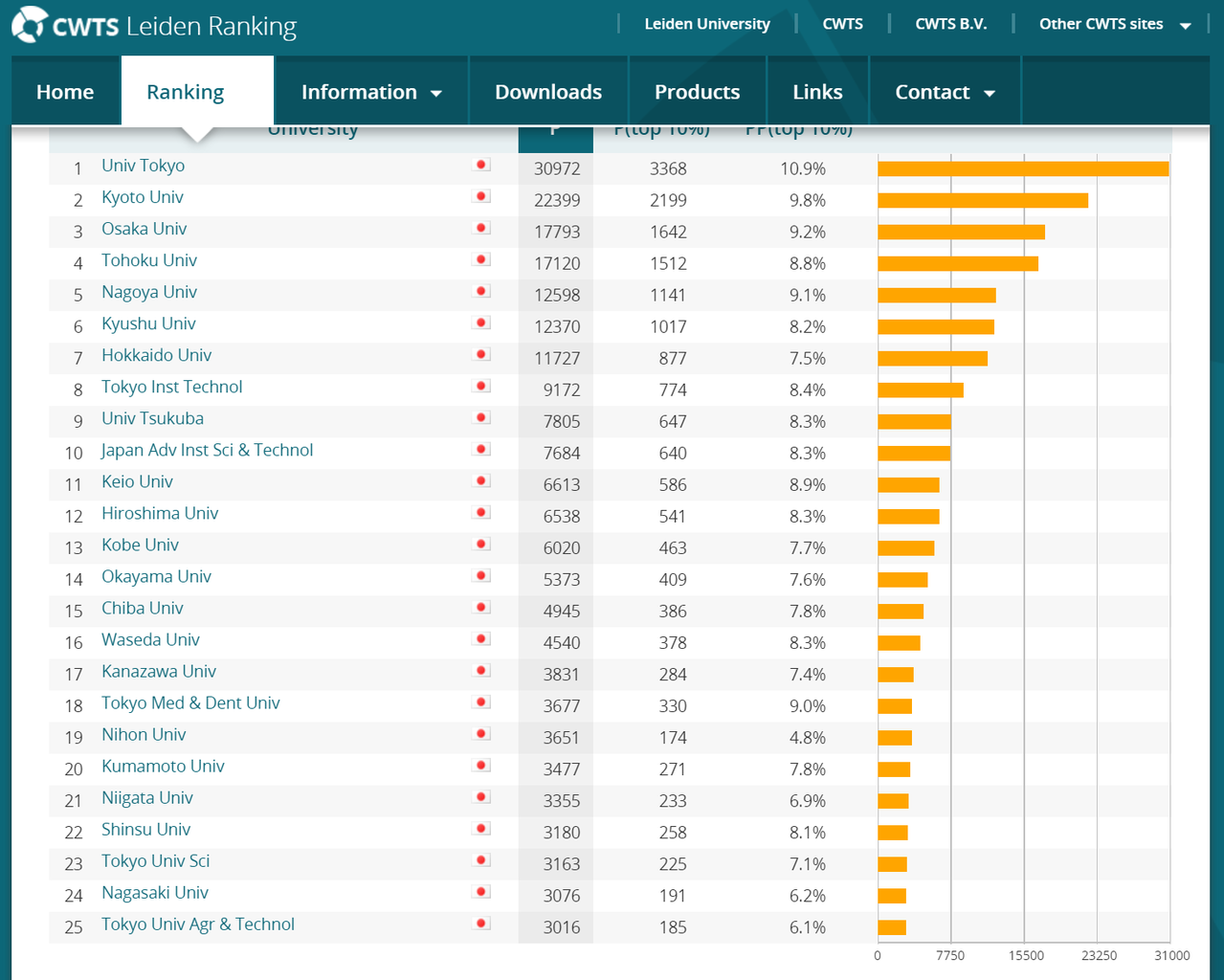Click the orange bar for Univ Tokyo
The width and height of the screenshot is (1224, 980).
(1023, 168)
